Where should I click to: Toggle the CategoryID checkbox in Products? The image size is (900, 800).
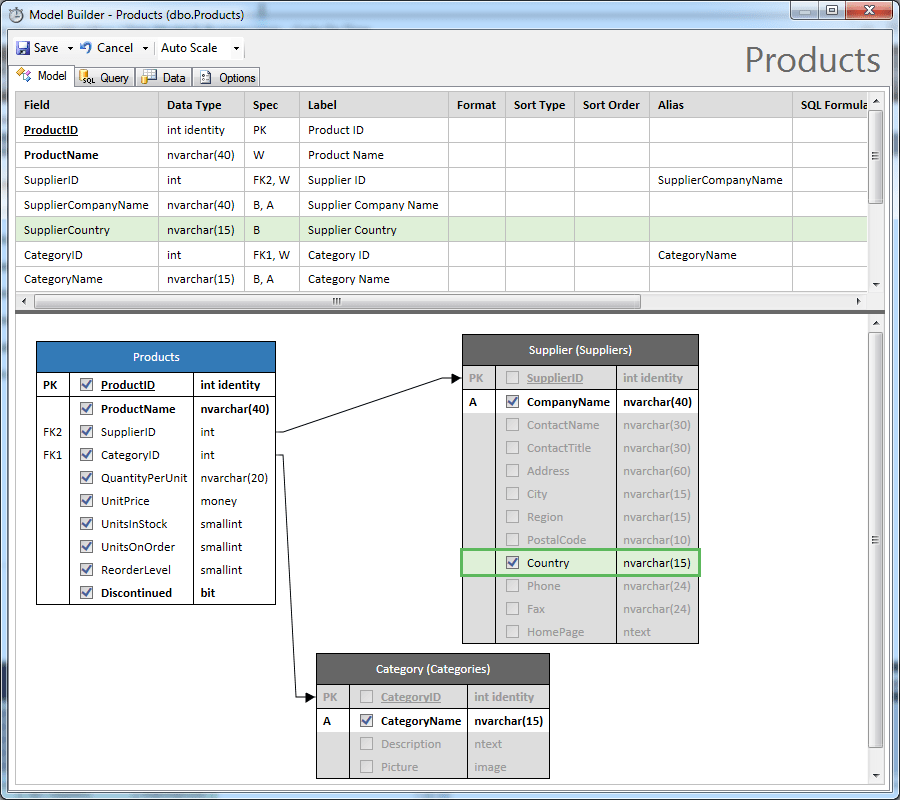[87, 455]
